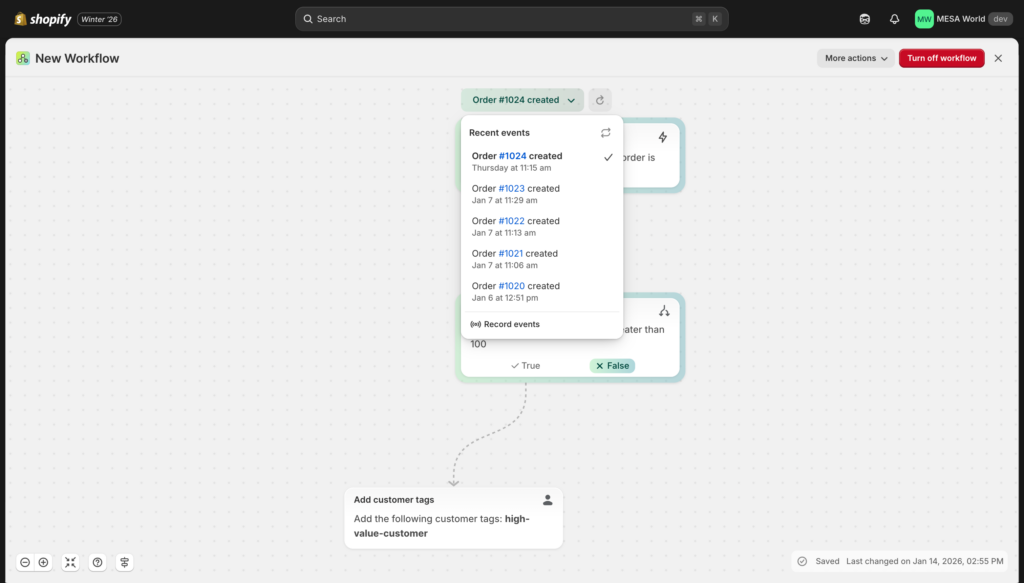
Task: Click the branch icon on the condition card
Action: (664, 310)
